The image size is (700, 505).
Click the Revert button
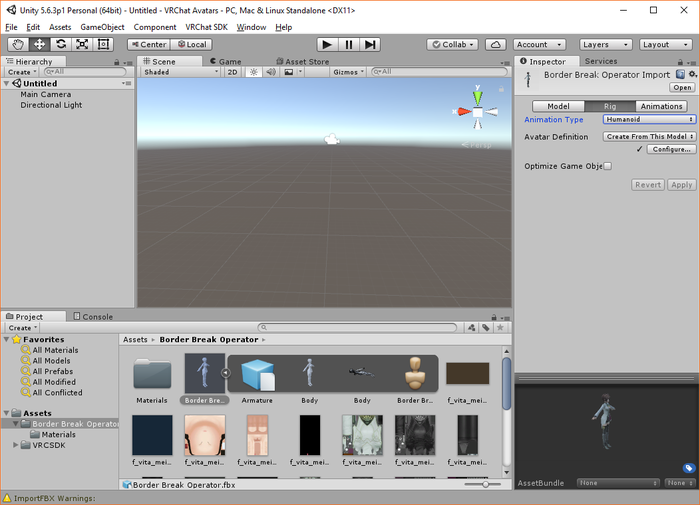(648, 185)
